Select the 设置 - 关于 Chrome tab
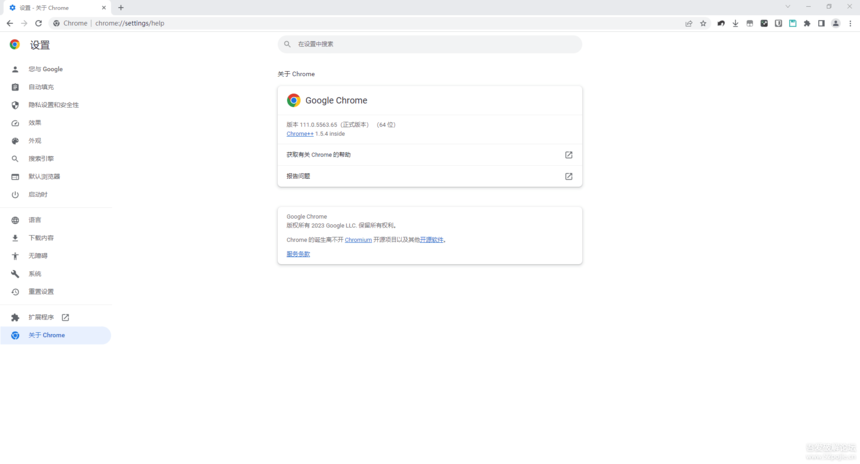 coord(57,8)
